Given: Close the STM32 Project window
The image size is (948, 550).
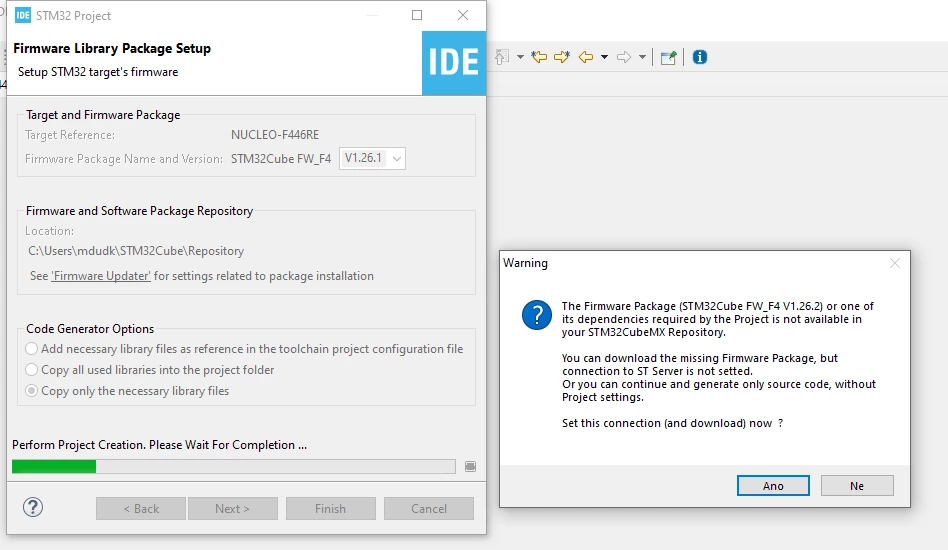Looking at the screenshot, I should [463, 15].
